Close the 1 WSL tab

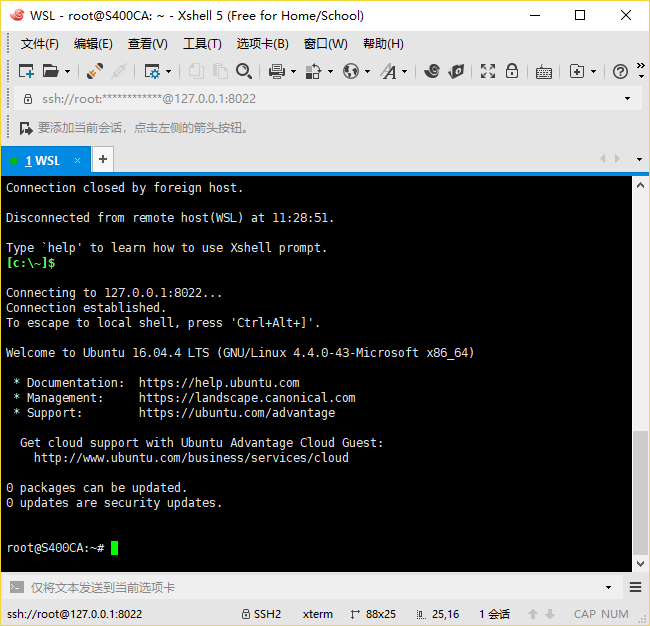pos(78,160)
